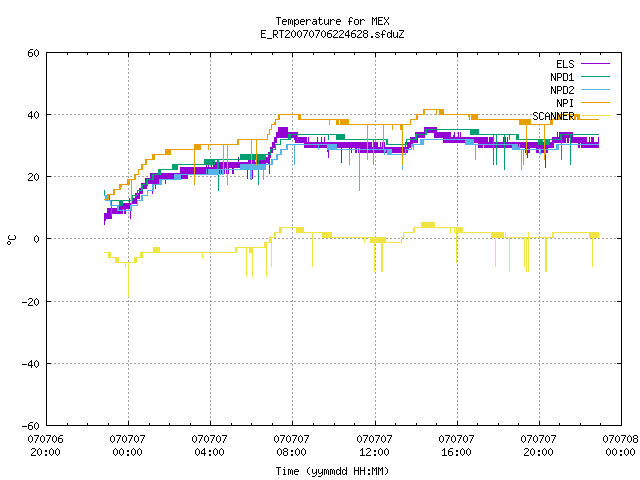
Task: Click the NPD1 legend label
Action: click(x=562, y=77)
